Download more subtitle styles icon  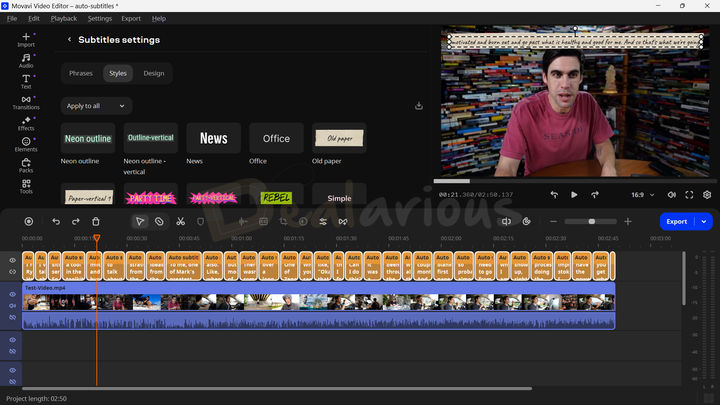tap(418, 105)
